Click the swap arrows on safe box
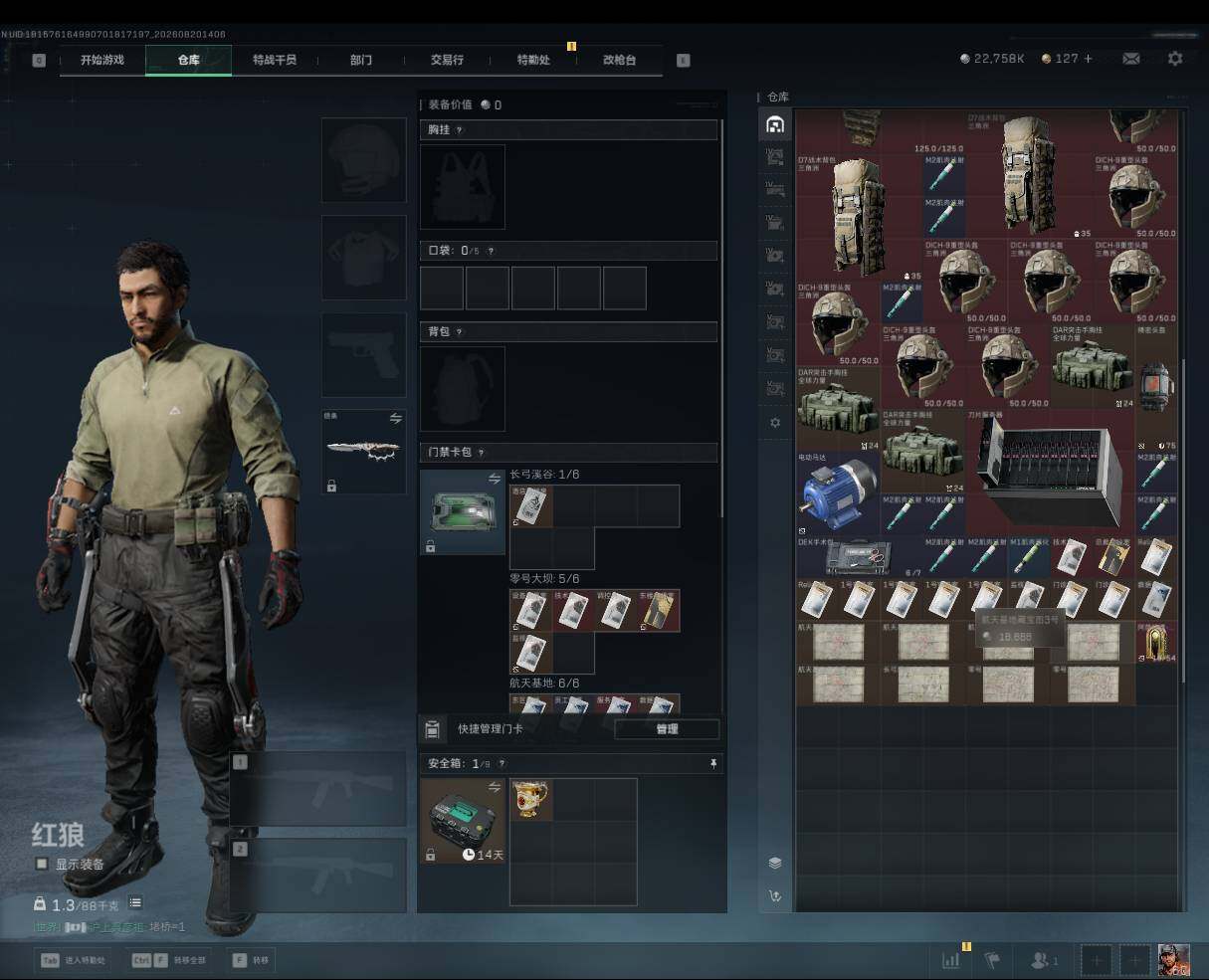 (x=495, y=787)
